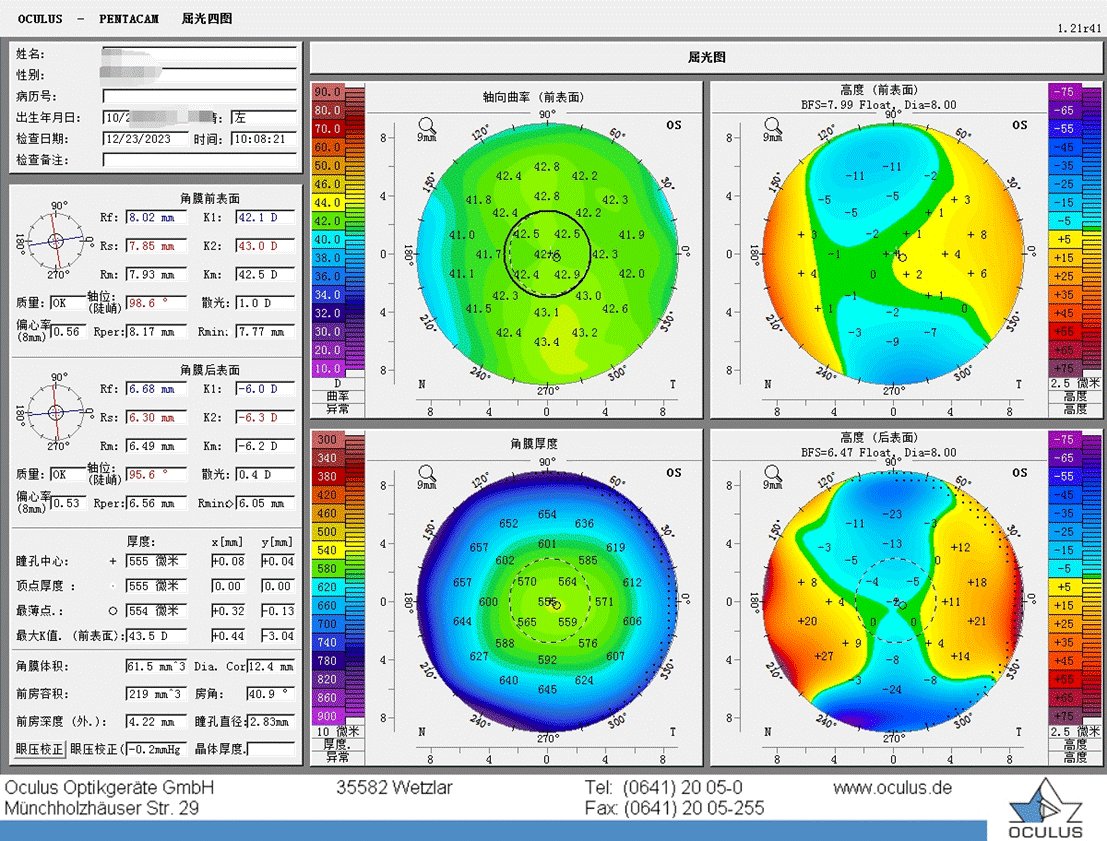Image resolution: width=1107 pixels, height=841 pixels.
Task: Click front surface Rmin value 7.77 mm
Action: (265, 331)
